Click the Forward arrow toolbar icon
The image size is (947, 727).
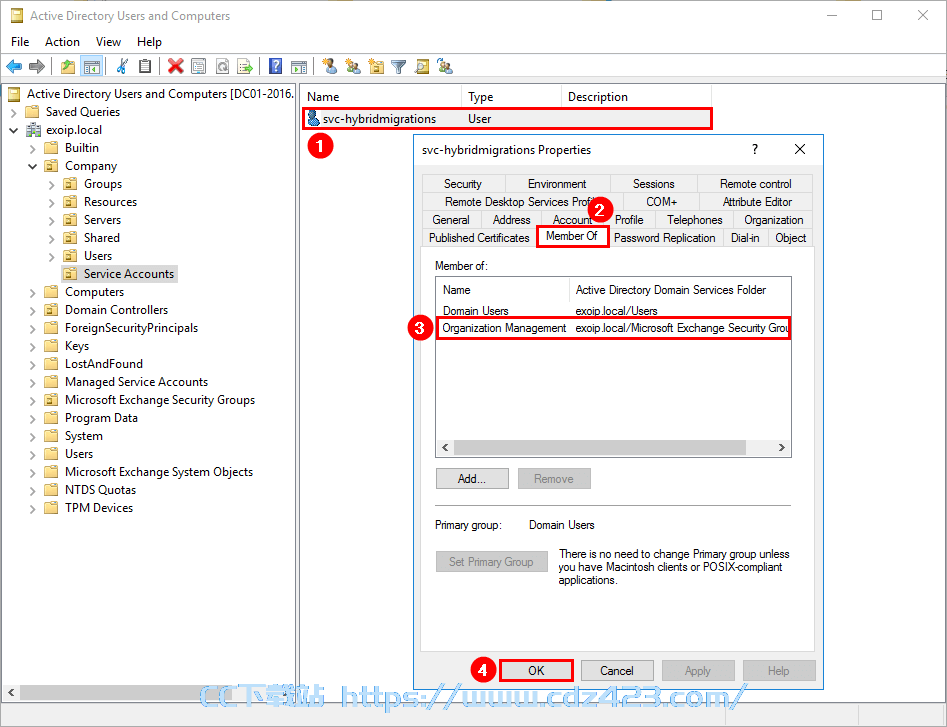pos(37,66)
